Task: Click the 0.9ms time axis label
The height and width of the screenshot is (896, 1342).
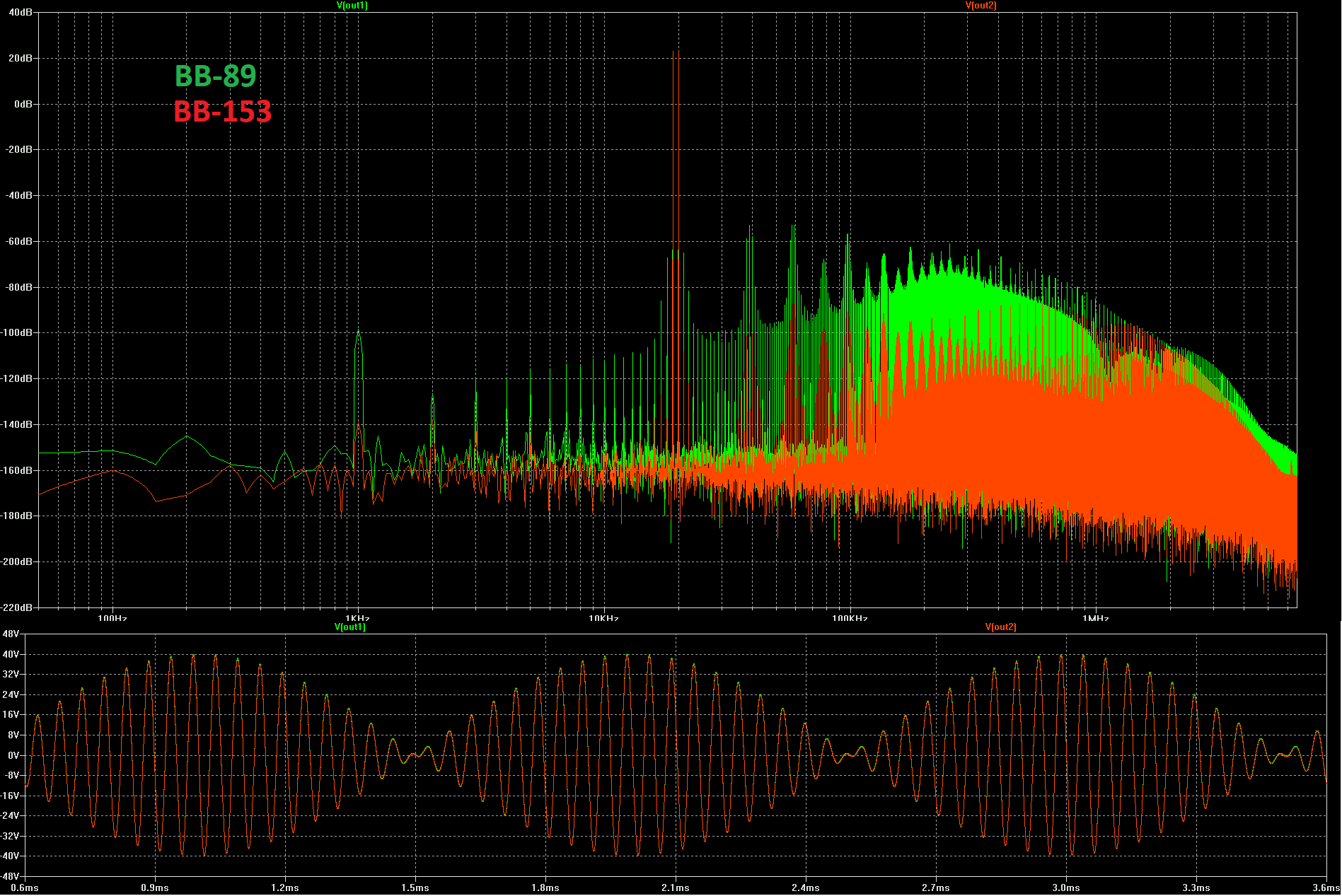Action: point(155,888)
